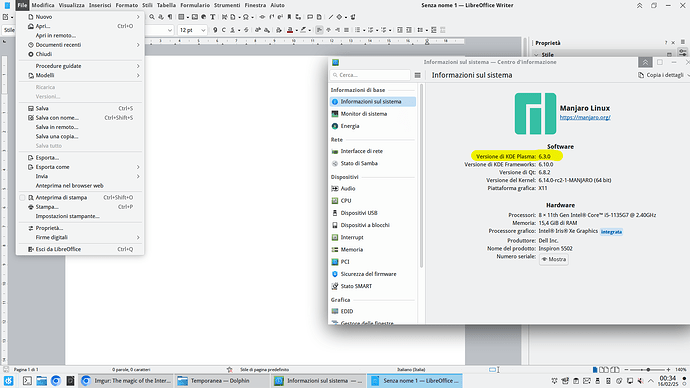The image size is (690, 388).
Task: Toggle Anteprima di stampa in File menu
Action: [x=80, y=198]
